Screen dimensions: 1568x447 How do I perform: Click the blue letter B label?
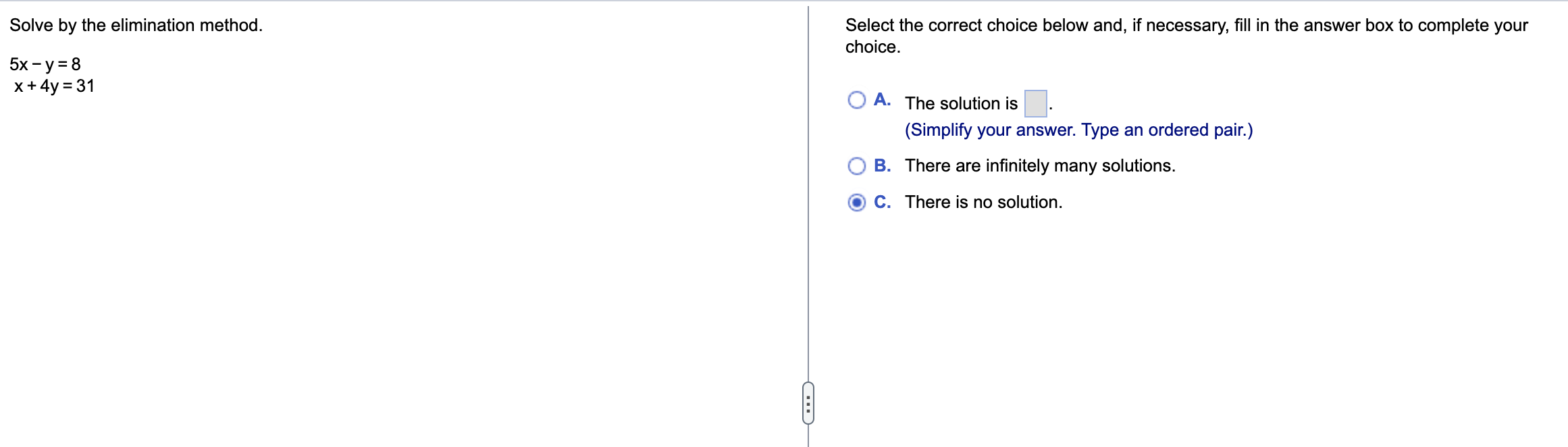883,164
